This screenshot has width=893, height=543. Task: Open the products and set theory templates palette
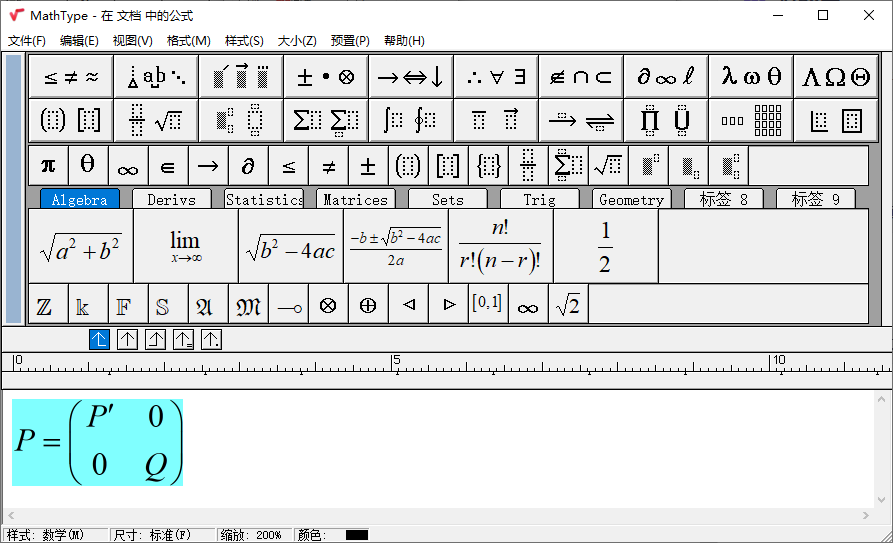pos(666,120)
